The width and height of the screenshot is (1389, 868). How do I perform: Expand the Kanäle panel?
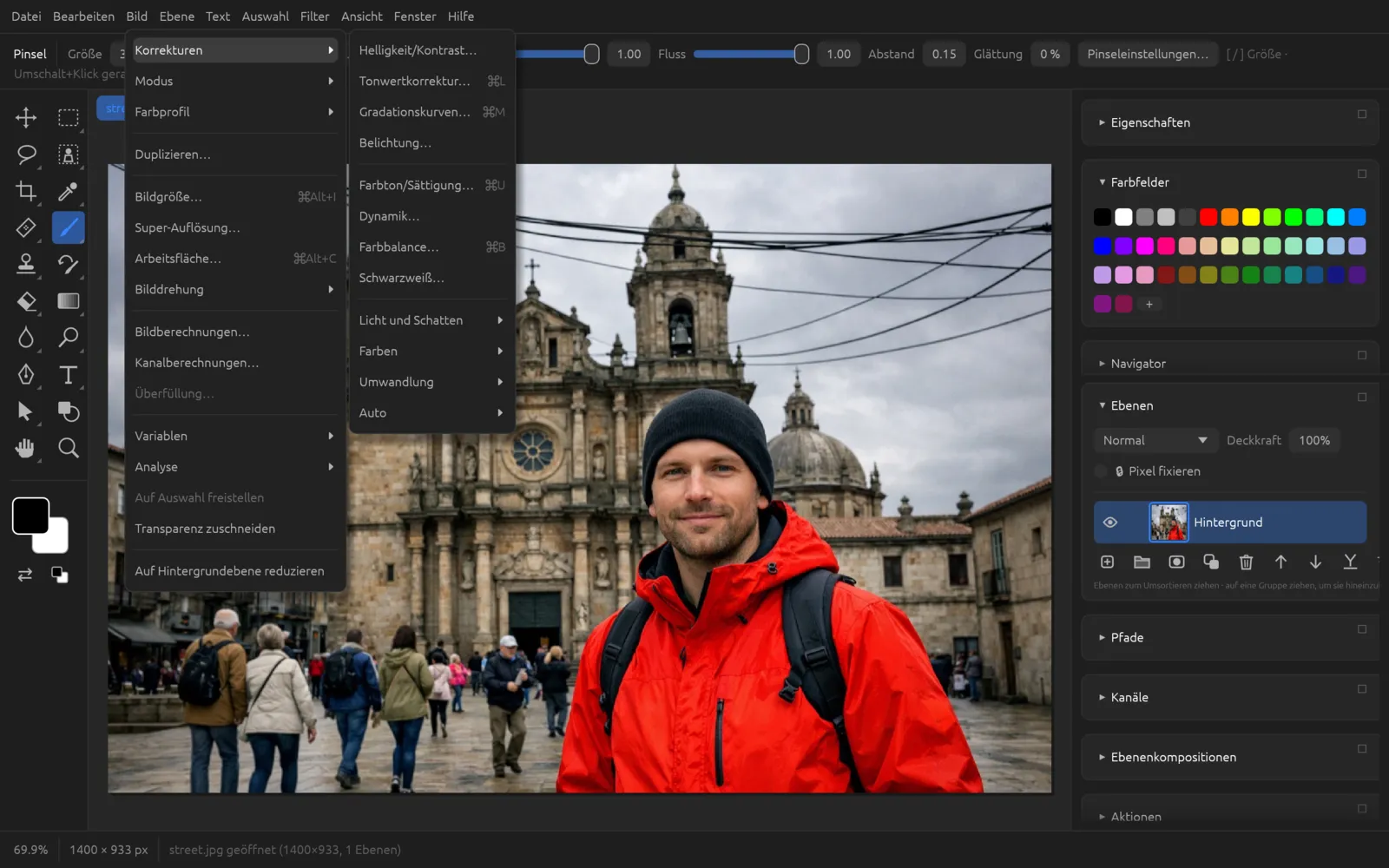[x=1129, y=697]
